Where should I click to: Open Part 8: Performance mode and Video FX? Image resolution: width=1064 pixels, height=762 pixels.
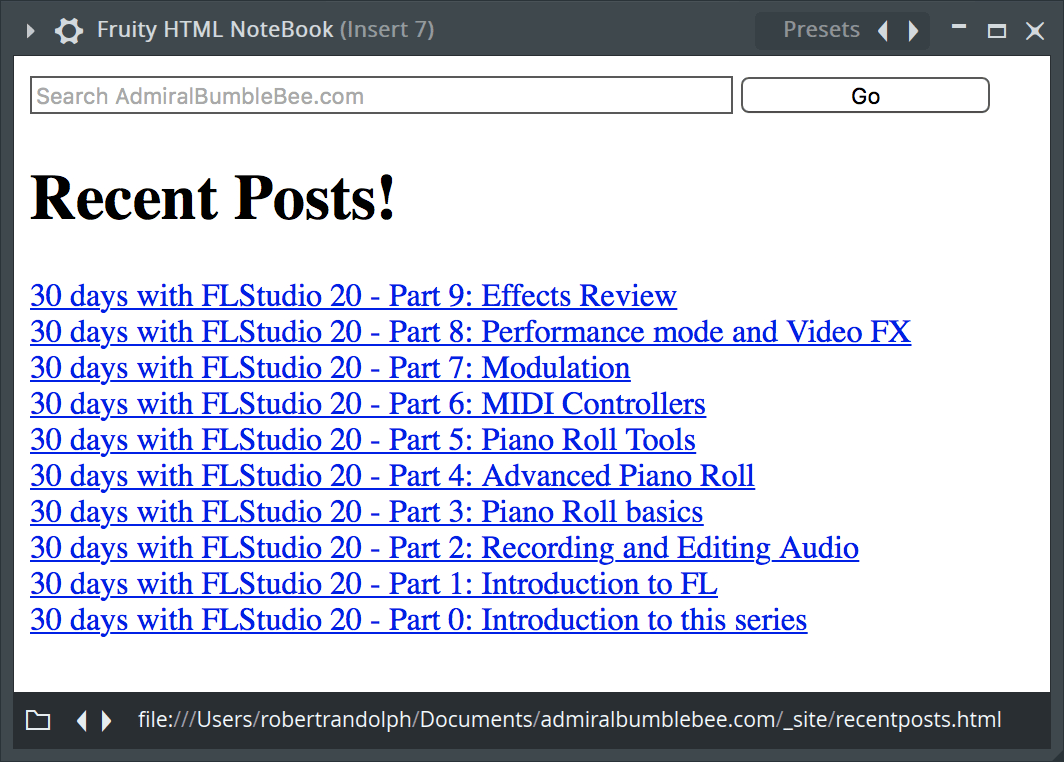pyautogui.click(x=470, y=333)
